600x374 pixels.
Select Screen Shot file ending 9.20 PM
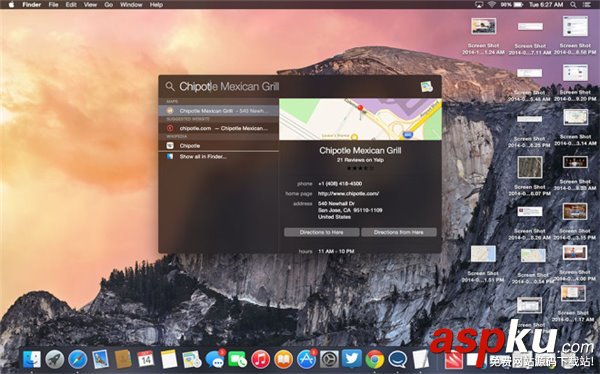pos(575,83)
